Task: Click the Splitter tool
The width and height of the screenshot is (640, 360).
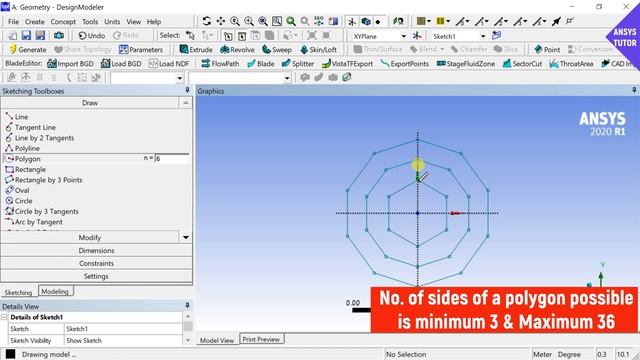Action: tap(298, 64)
